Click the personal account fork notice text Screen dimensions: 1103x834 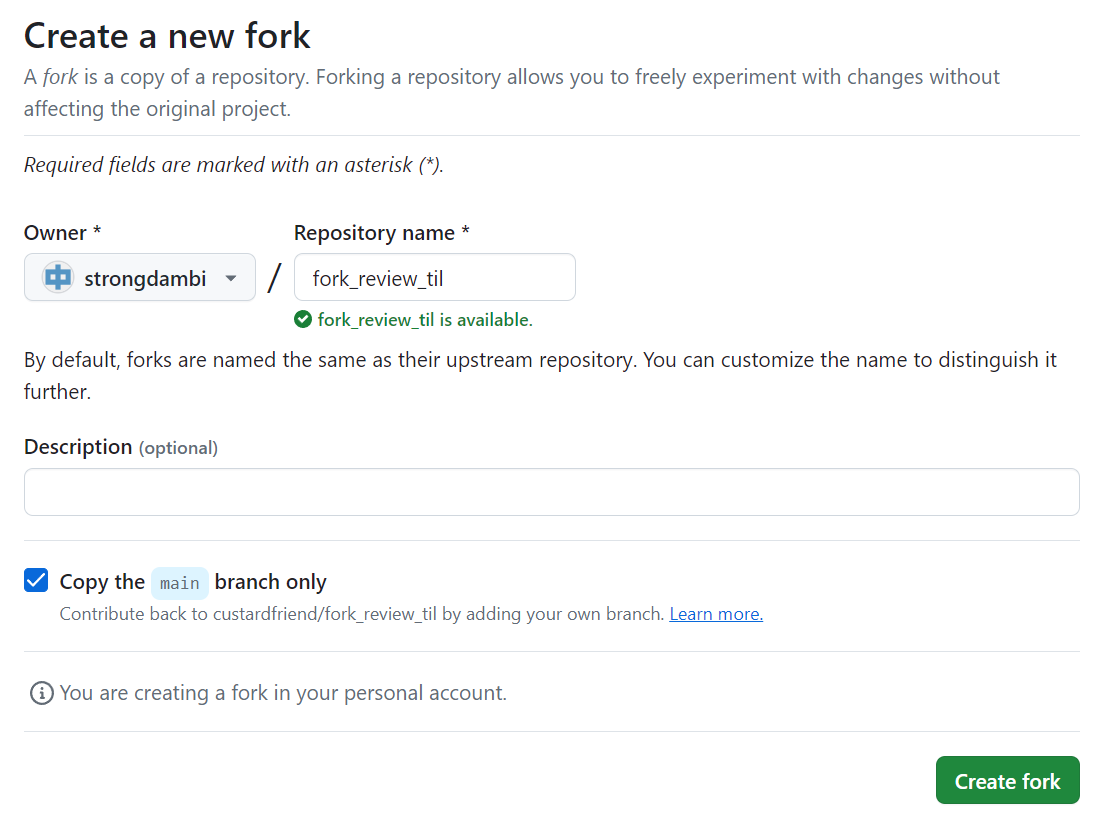pyautogui.click(x=283, y=692)
